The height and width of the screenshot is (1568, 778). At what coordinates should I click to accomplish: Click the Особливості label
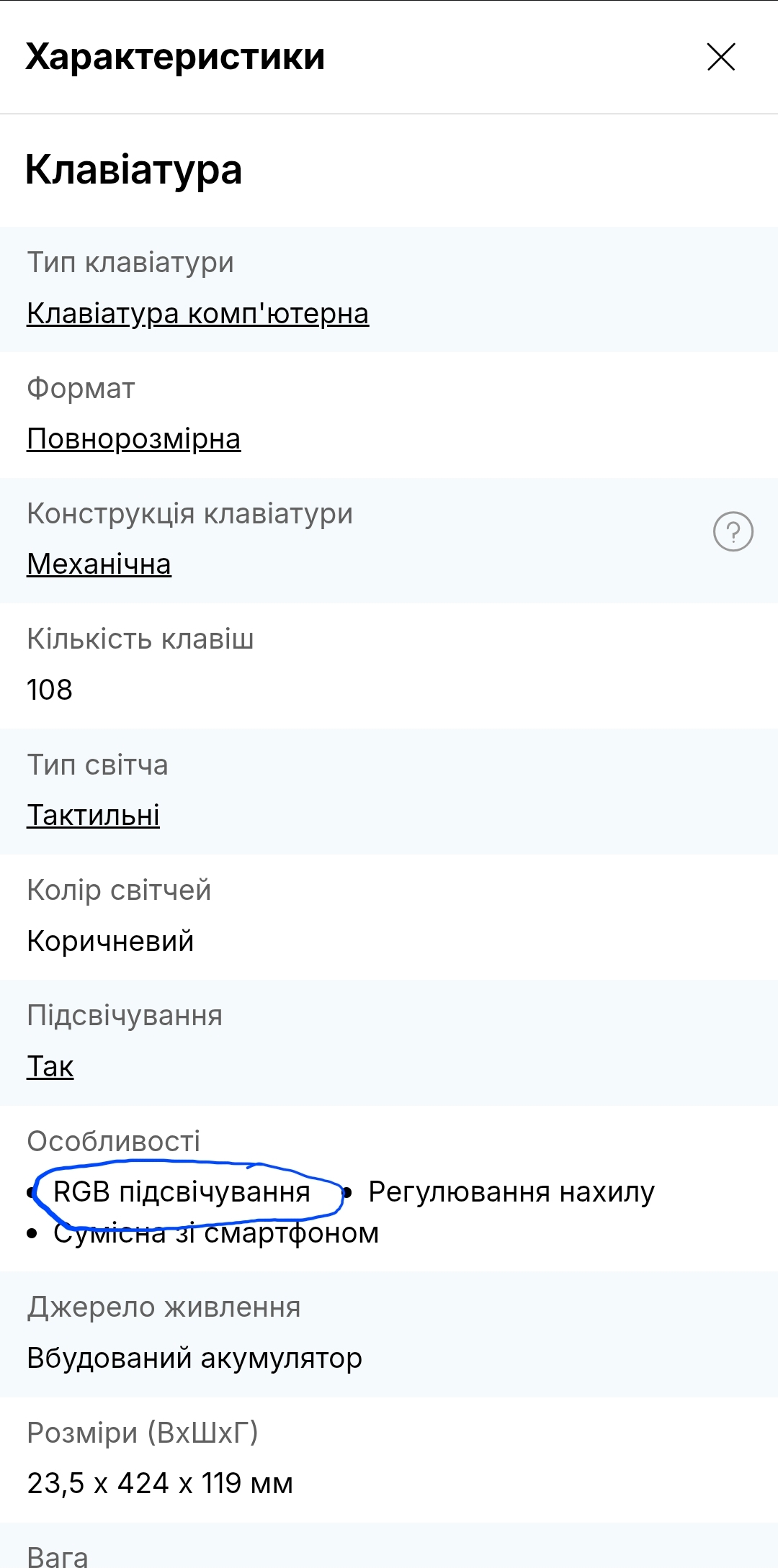(113, 1141)
